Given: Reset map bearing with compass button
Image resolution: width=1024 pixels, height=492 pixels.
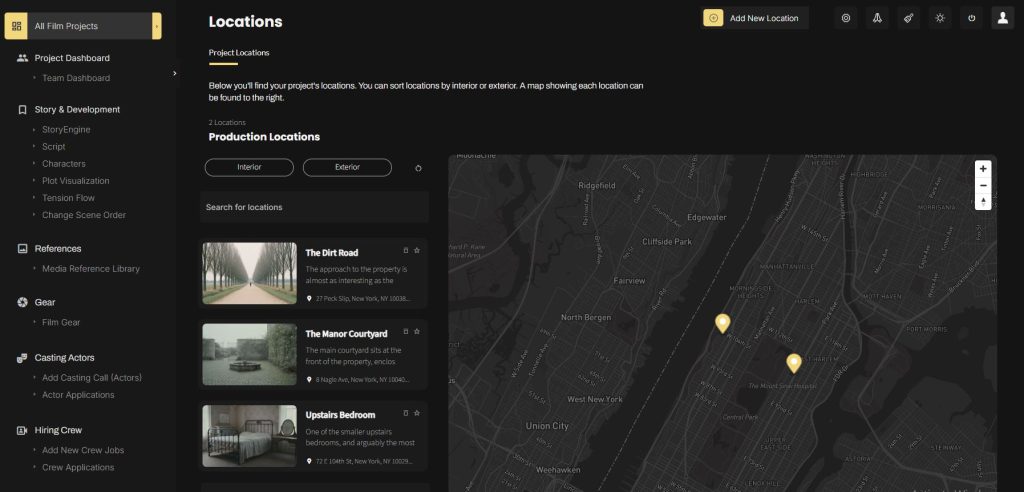Looking at the screenshot, I should (x=983, y=201).
